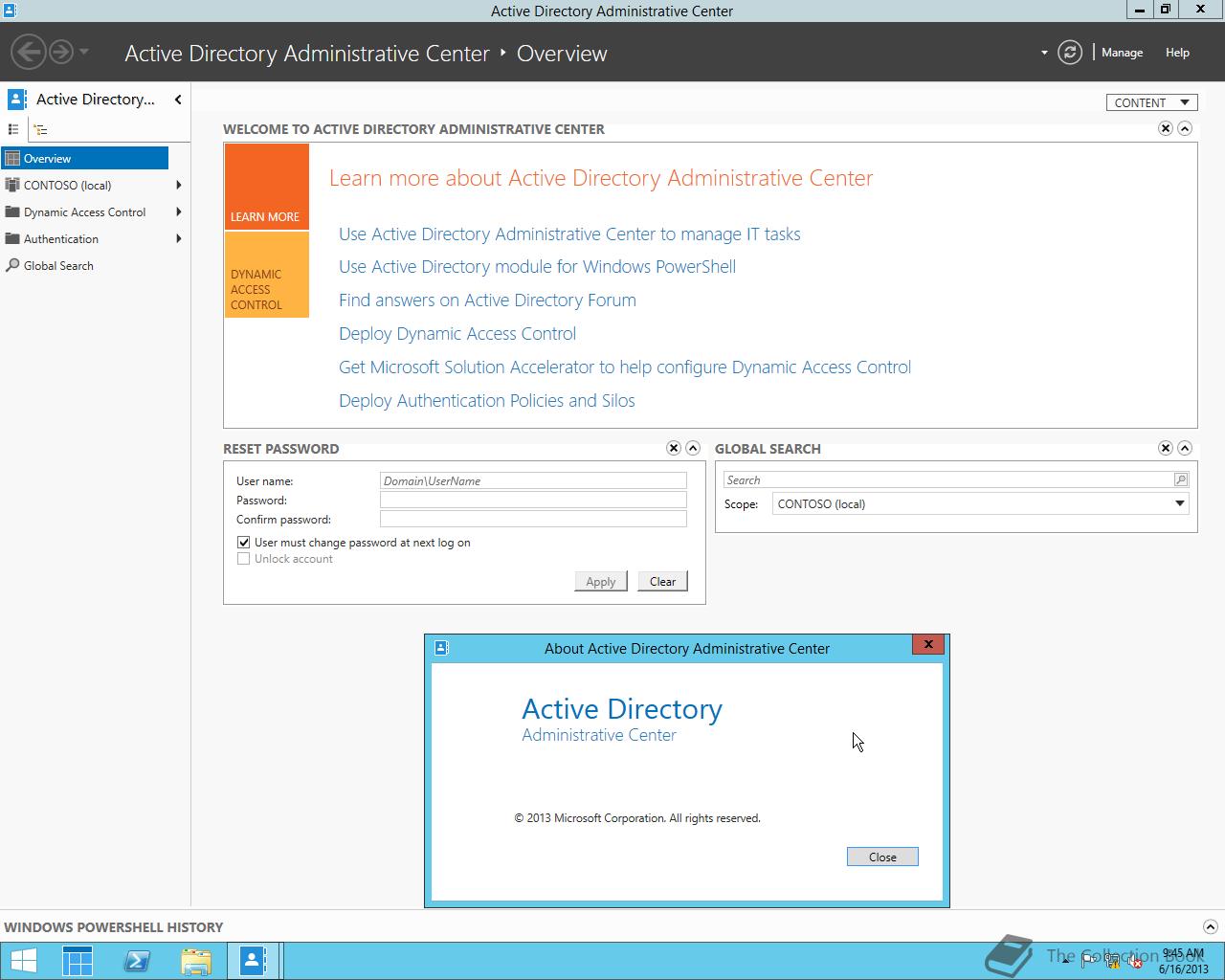Open File Explorer from the taskbar
The image size is (1225, 980).
coord(196,961)
